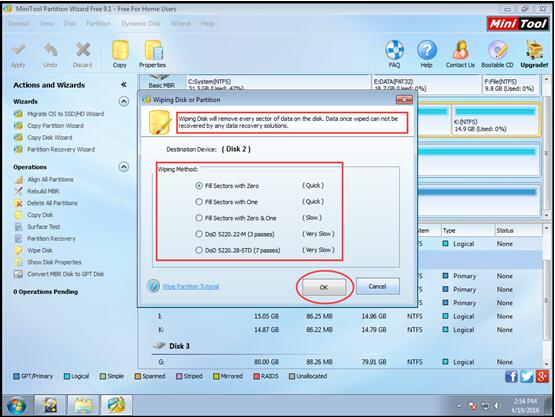555x417 pixels.
Task: Select Copy Disk operation in sidebar
Action: tap(34, 215)
